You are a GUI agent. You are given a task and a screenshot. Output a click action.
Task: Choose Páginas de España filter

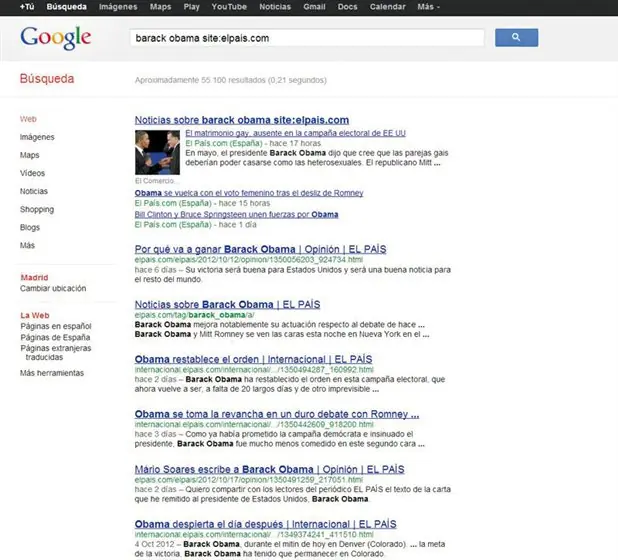[55, 338]
